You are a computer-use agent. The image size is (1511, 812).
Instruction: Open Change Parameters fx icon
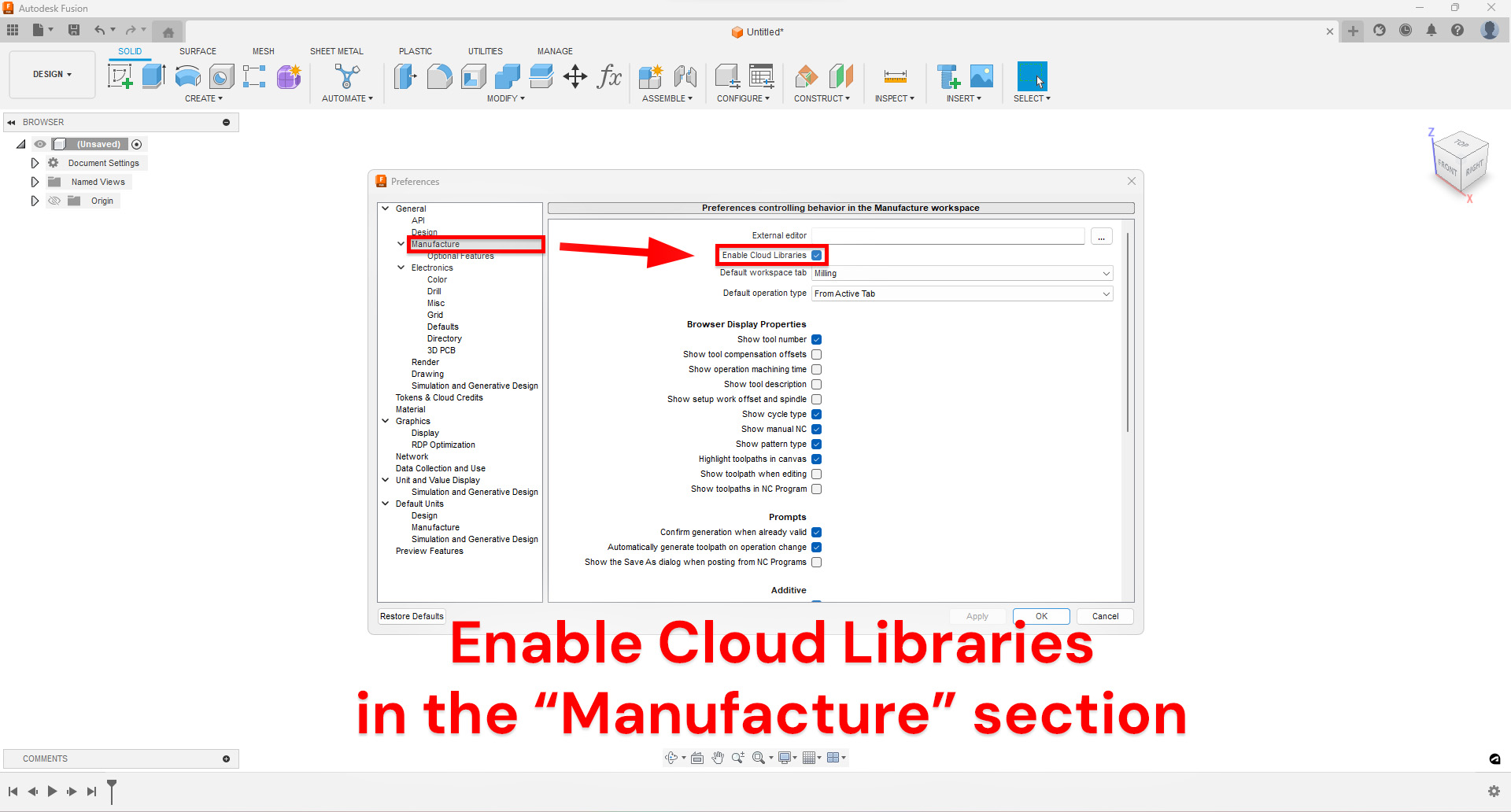point(609,76)
